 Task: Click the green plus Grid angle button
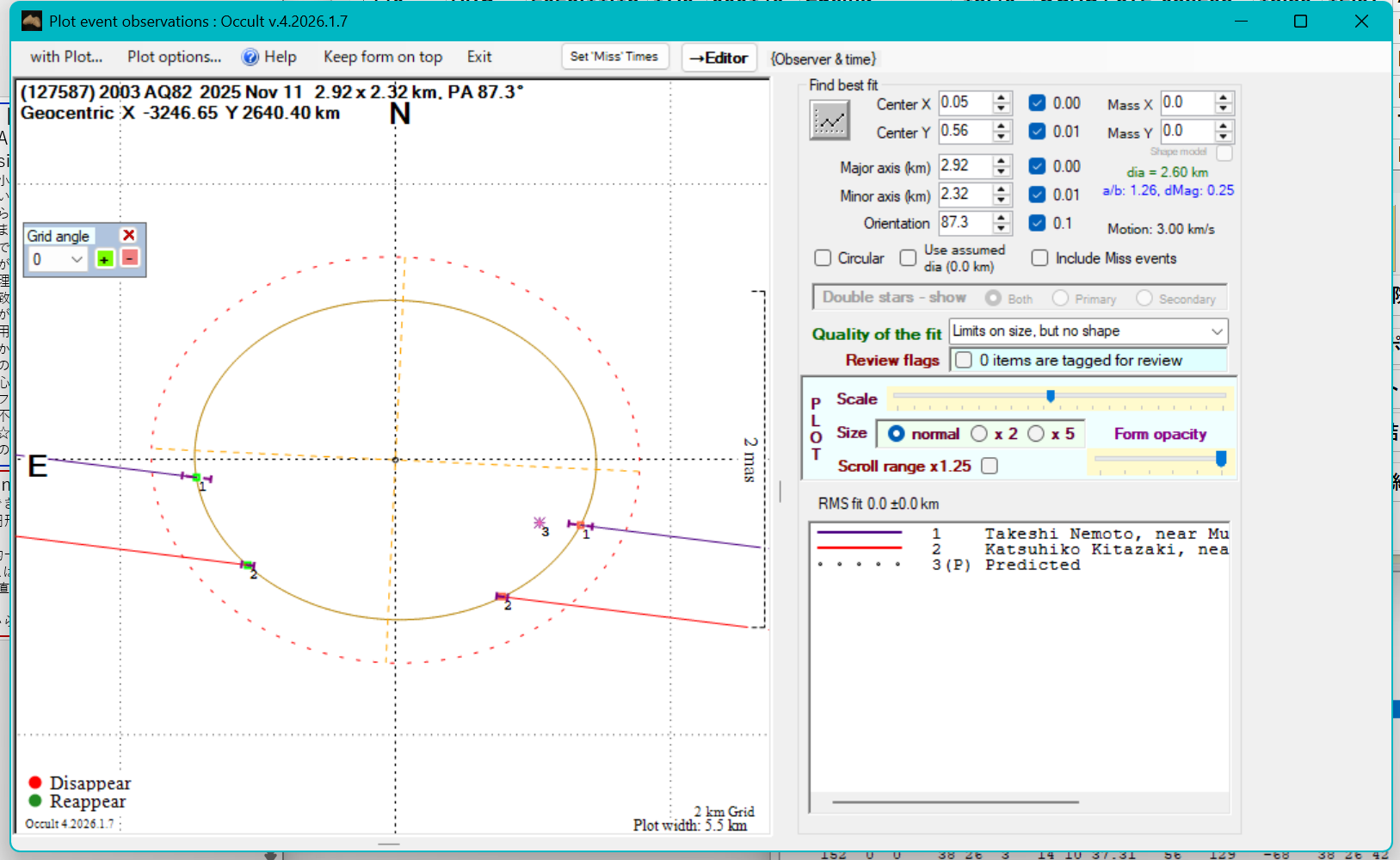[x=104, y=259]
